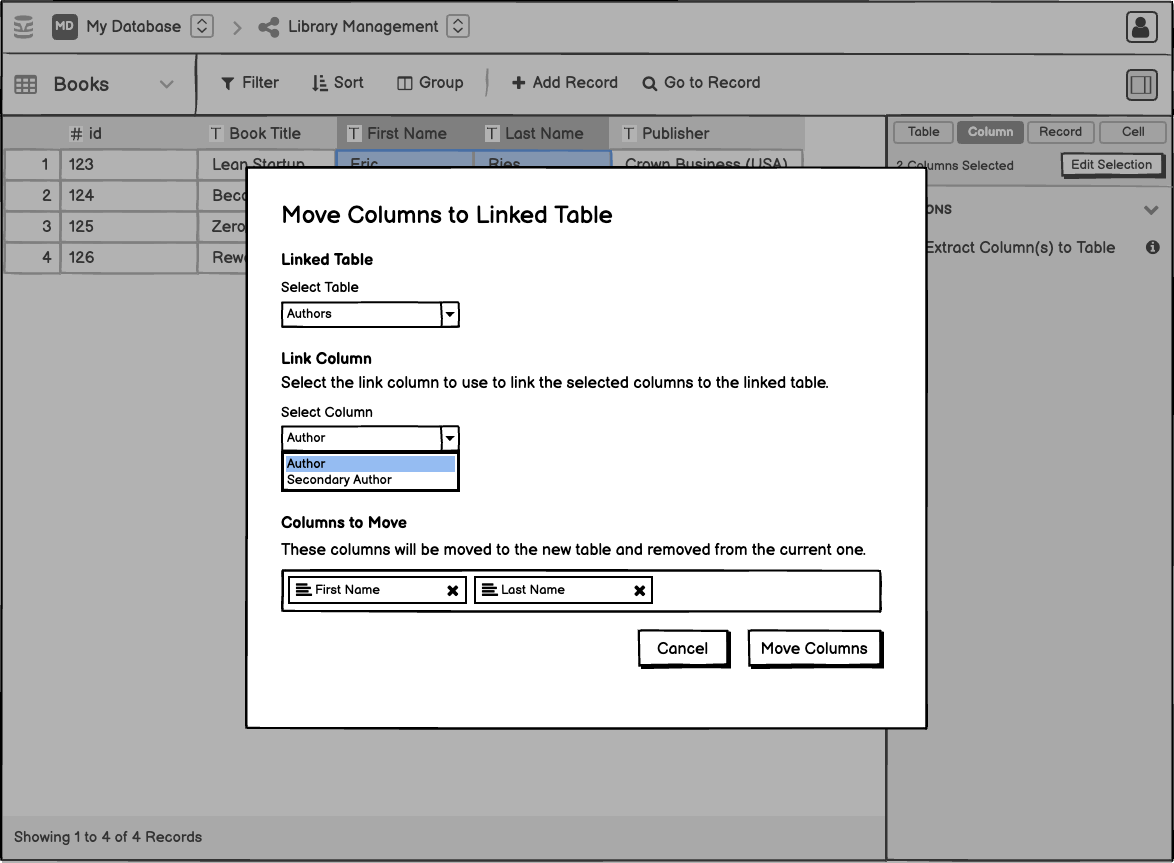The image size is (1174, 863).
Task: Select the cell with id 123
Action: [x=129, y=165]
